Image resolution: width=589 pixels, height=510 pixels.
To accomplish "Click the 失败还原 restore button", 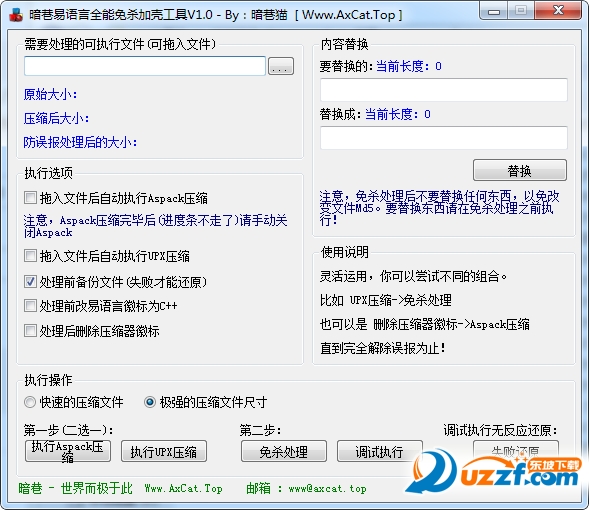I will pos(516,451).
